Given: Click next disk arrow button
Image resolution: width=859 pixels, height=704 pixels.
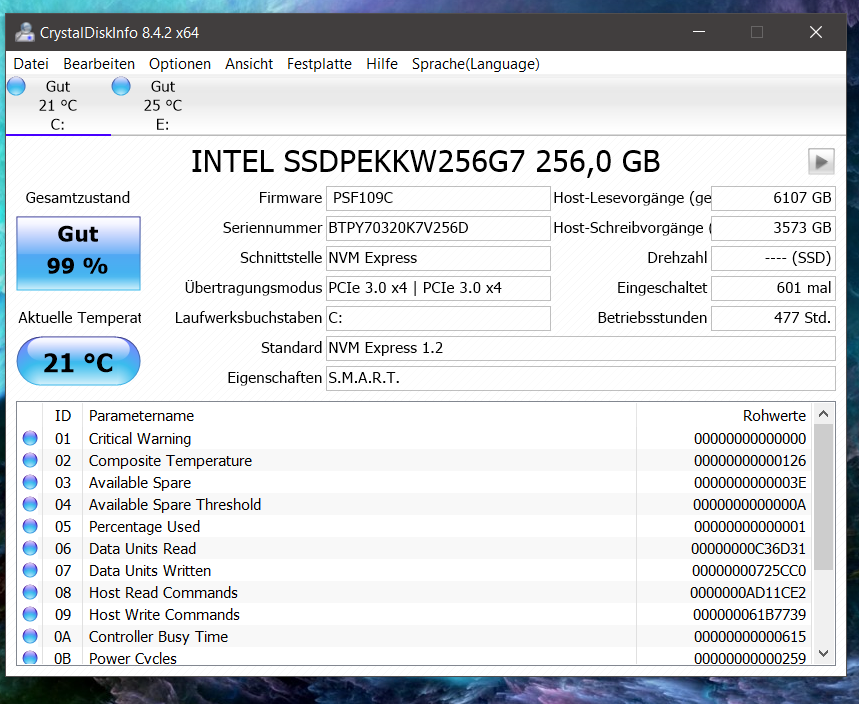Looking at the screenshot, I should click(x=821, y=162).
